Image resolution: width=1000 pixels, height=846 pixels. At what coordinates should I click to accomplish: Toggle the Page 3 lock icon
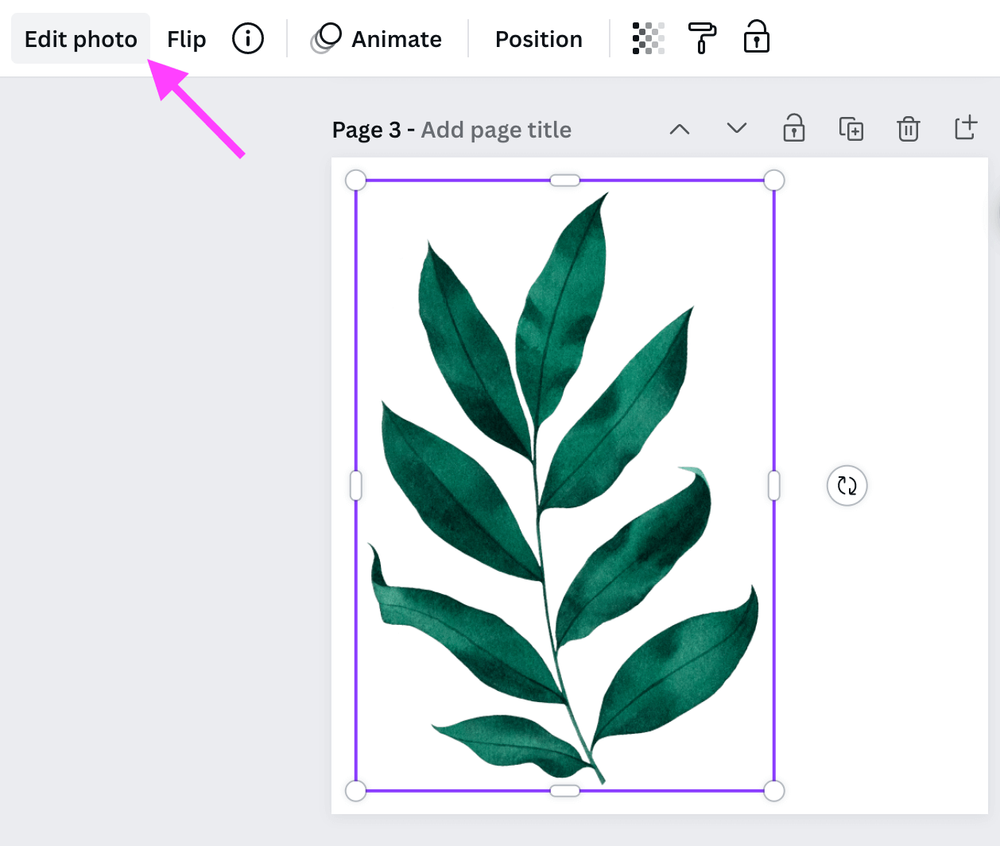point(793,129)
